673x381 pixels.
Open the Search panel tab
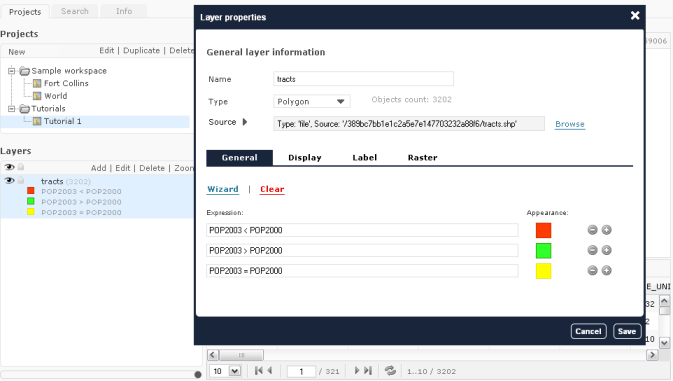pos(75,11)
